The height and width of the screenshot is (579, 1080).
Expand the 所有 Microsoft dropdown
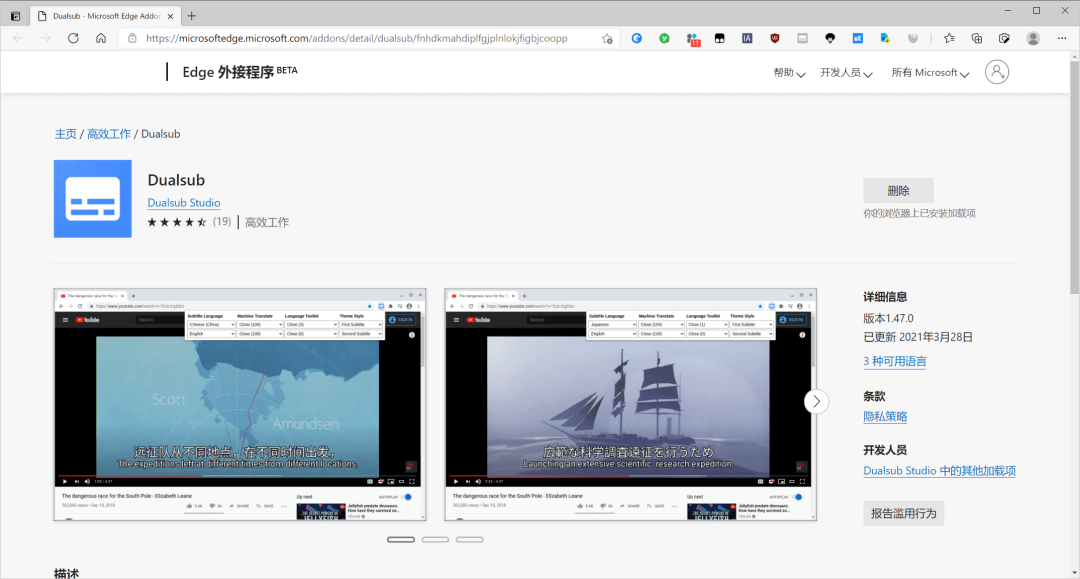click(931, 72)
